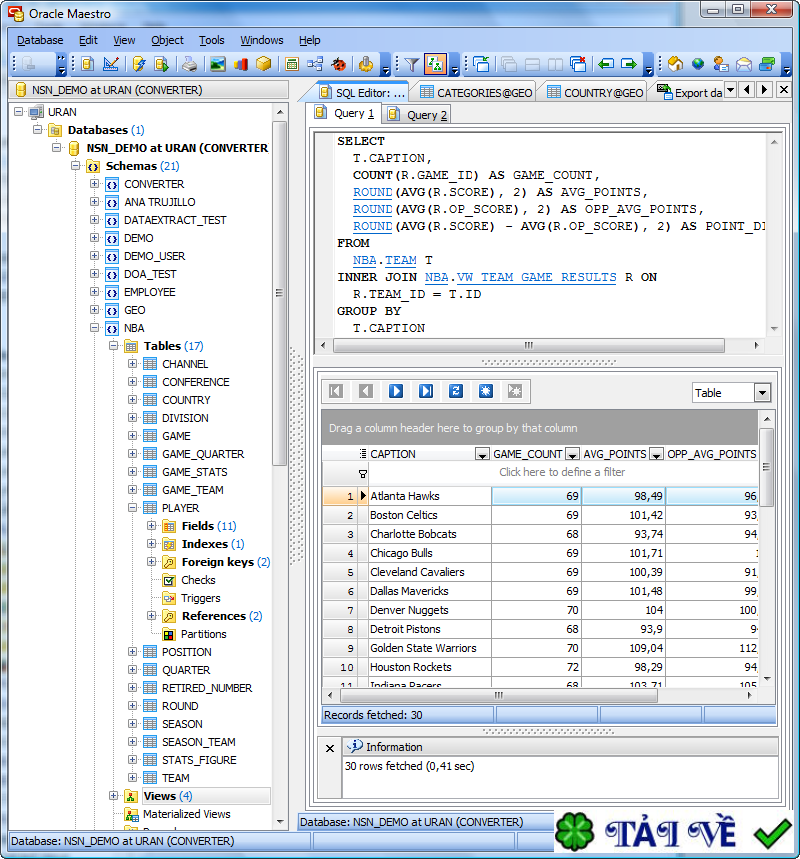
Task: Click the printer icon in the toolbar
Action: [189, 64]
